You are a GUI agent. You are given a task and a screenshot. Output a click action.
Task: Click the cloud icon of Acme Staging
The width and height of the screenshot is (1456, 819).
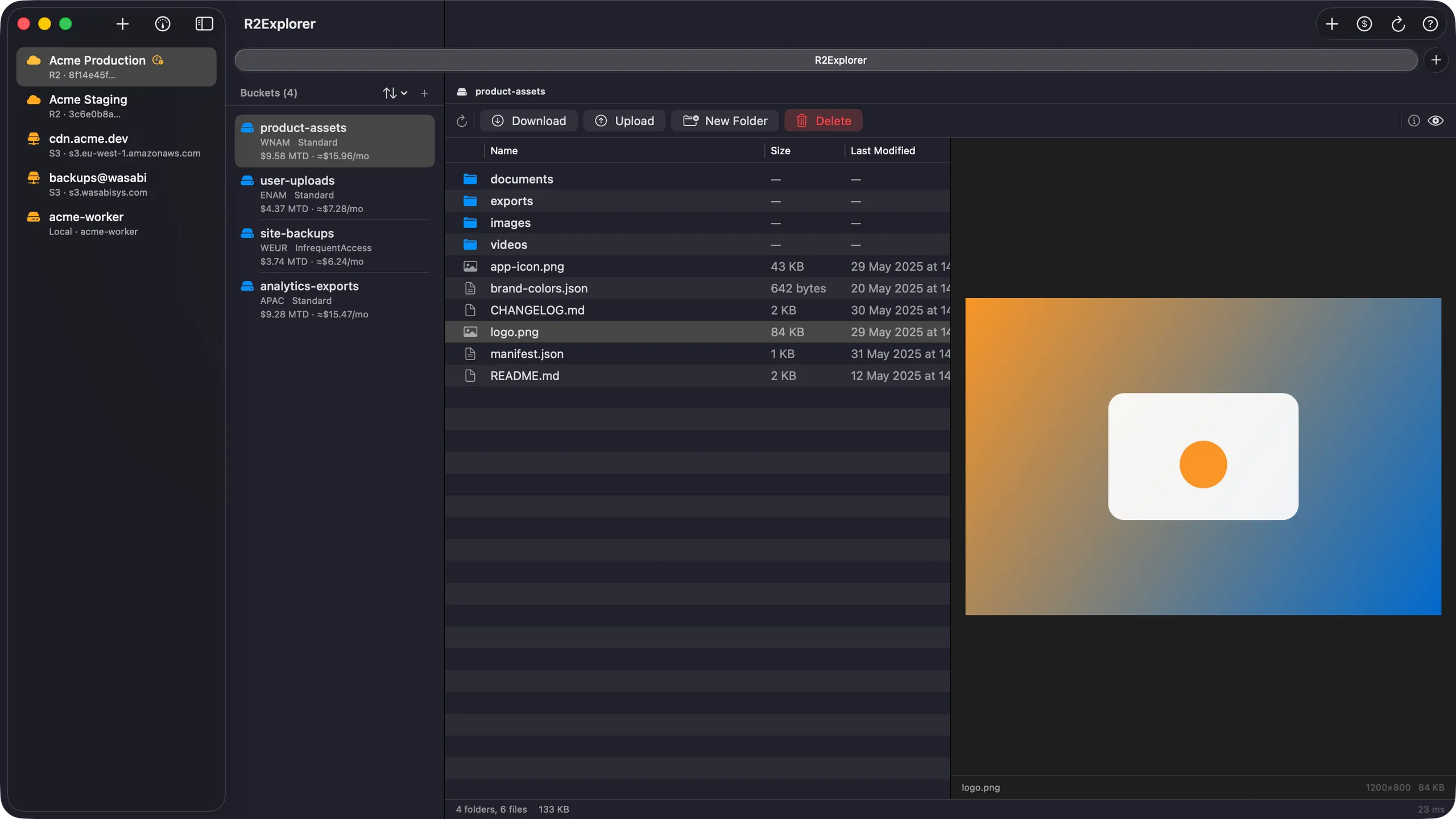(x=34, y=100)
